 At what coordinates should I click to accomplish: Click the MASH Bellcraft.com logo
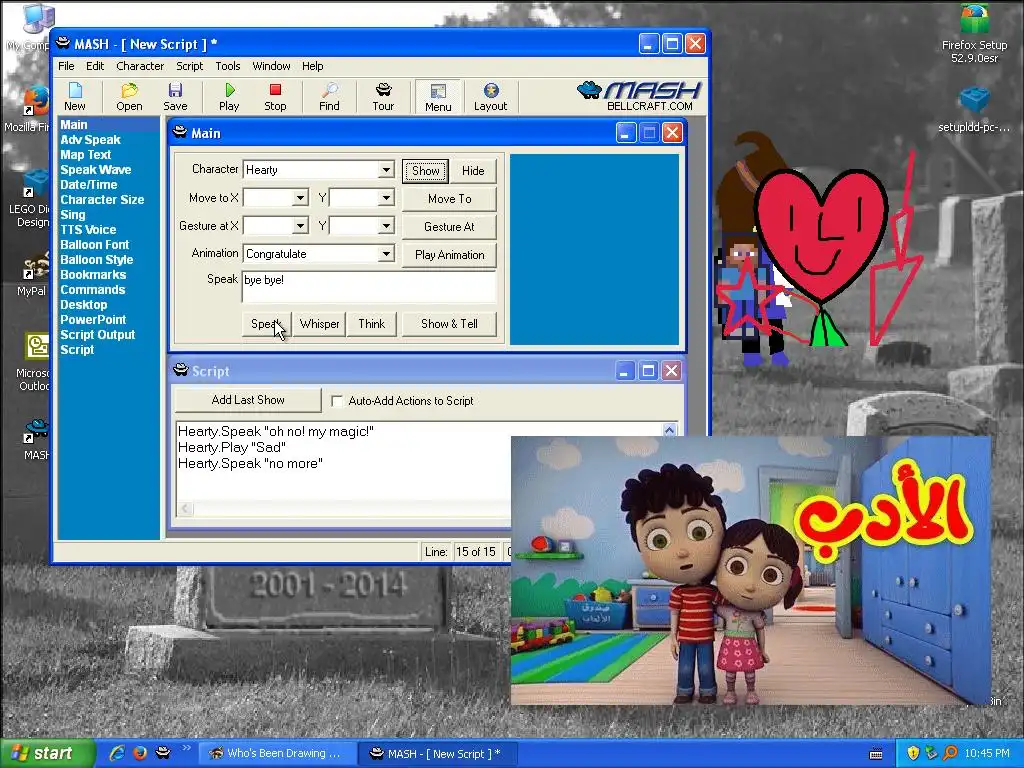pyautogui.click(x=639, y=96)
